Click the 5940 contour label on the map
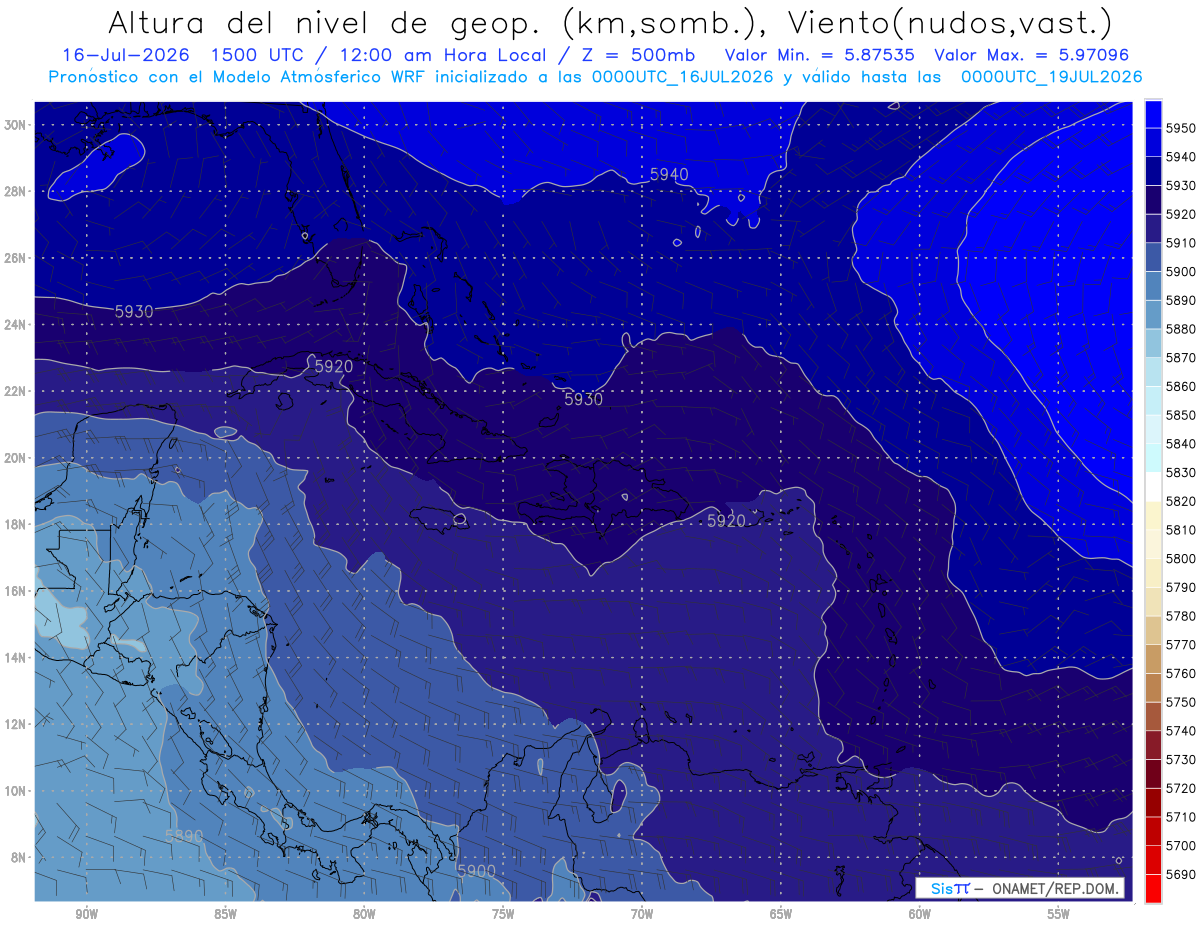Viewport: 1200px width, 927px height. [x=669, y=174]
